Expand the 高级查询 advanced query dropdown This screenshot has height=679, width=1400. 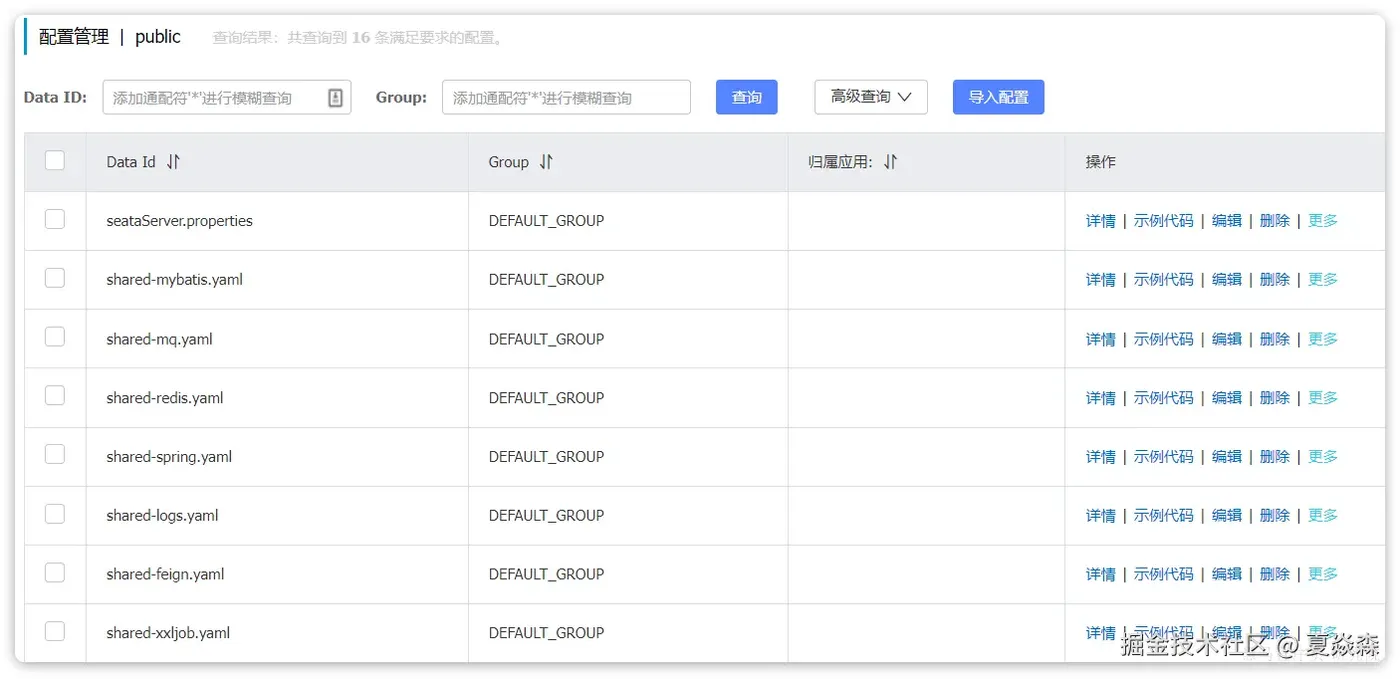pyautogui.click(x=871, y=97)
